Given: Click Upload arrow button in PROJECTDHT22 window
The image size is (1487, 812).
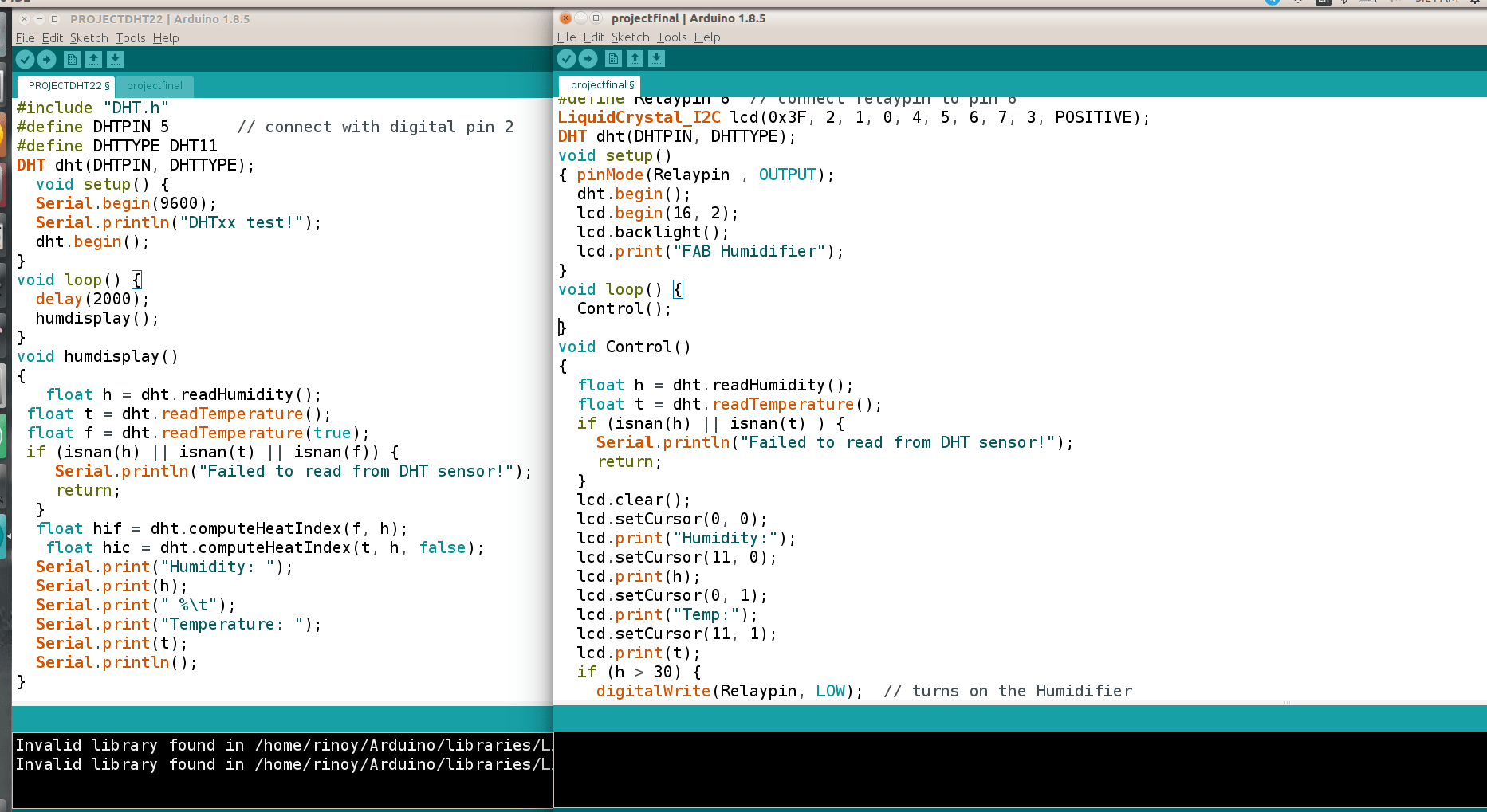Looking at the screenshot, I should (46, 59).
